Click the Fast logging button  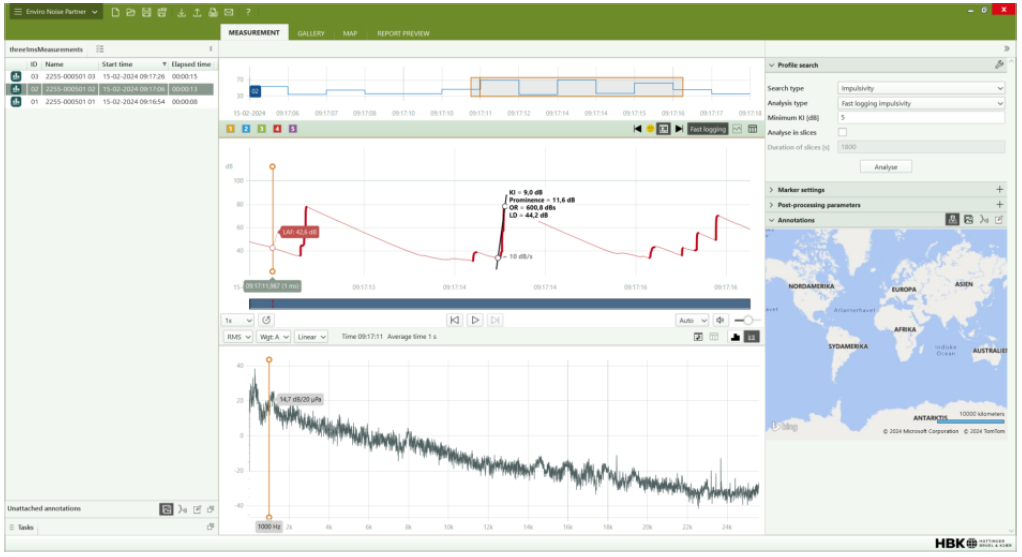(x=707, y=129)
